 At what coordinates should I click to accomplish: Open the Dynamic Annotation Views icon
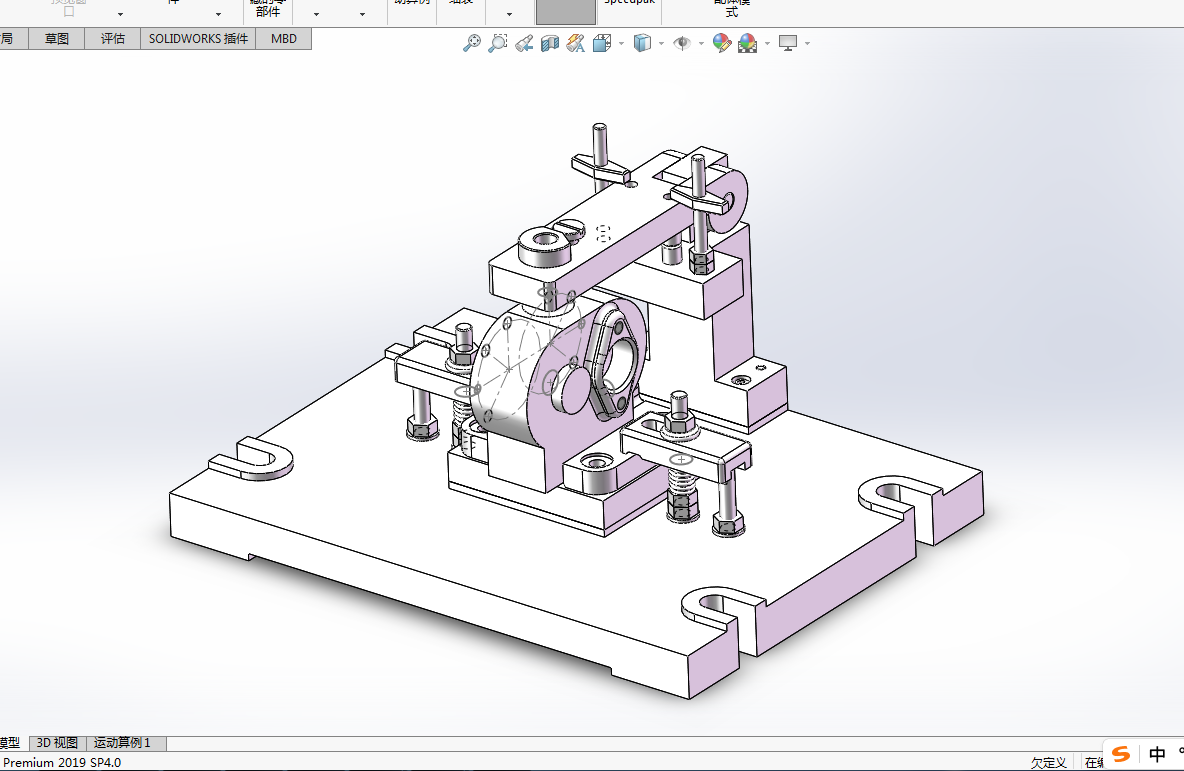click(x=575, y=44)
